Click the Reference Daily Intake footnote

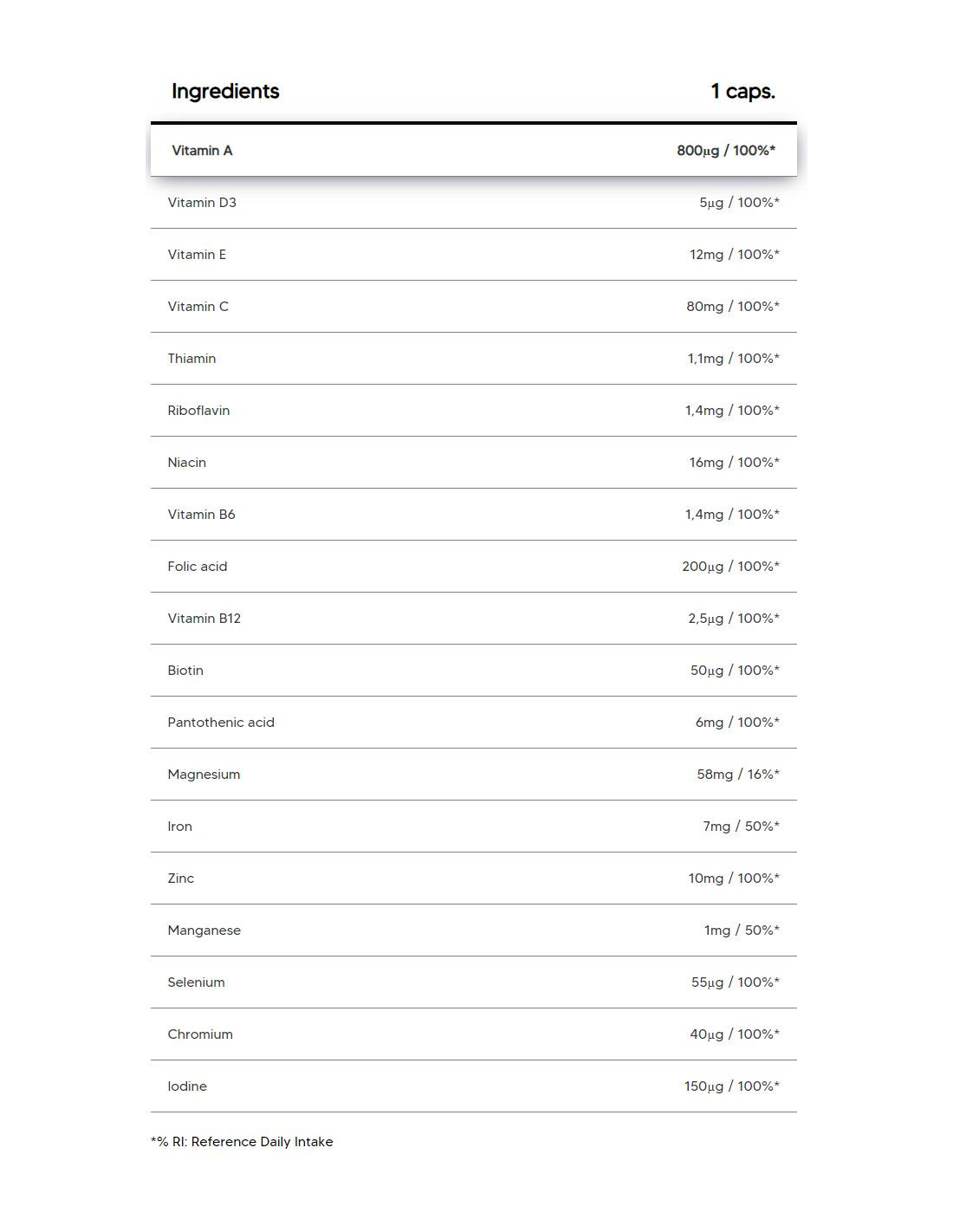pos(242,1142)
